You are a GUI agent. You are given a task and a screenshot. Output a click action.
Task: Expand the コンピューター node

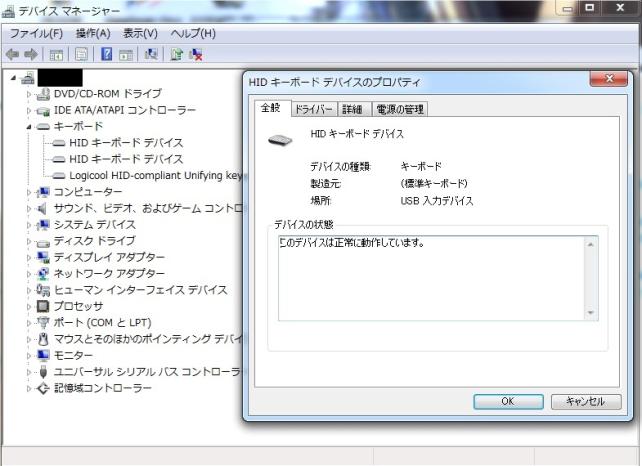tap(29, 192)
